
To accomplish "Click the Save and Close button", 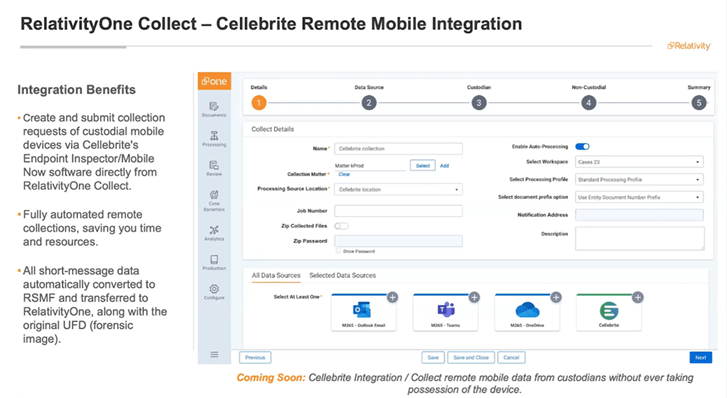I will 471,358.
